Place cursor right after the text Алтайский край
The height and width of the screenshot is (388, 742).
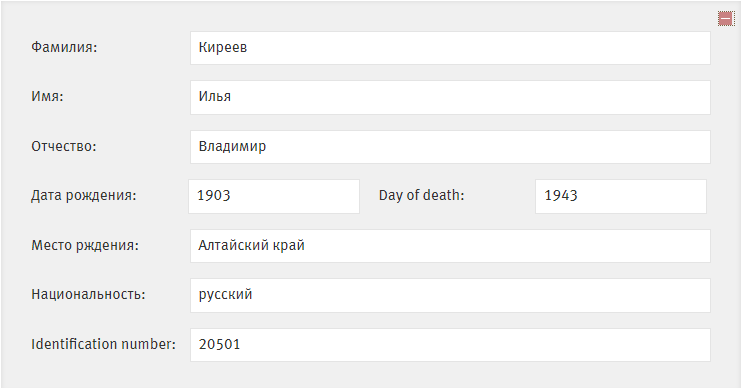click(305, 245)
